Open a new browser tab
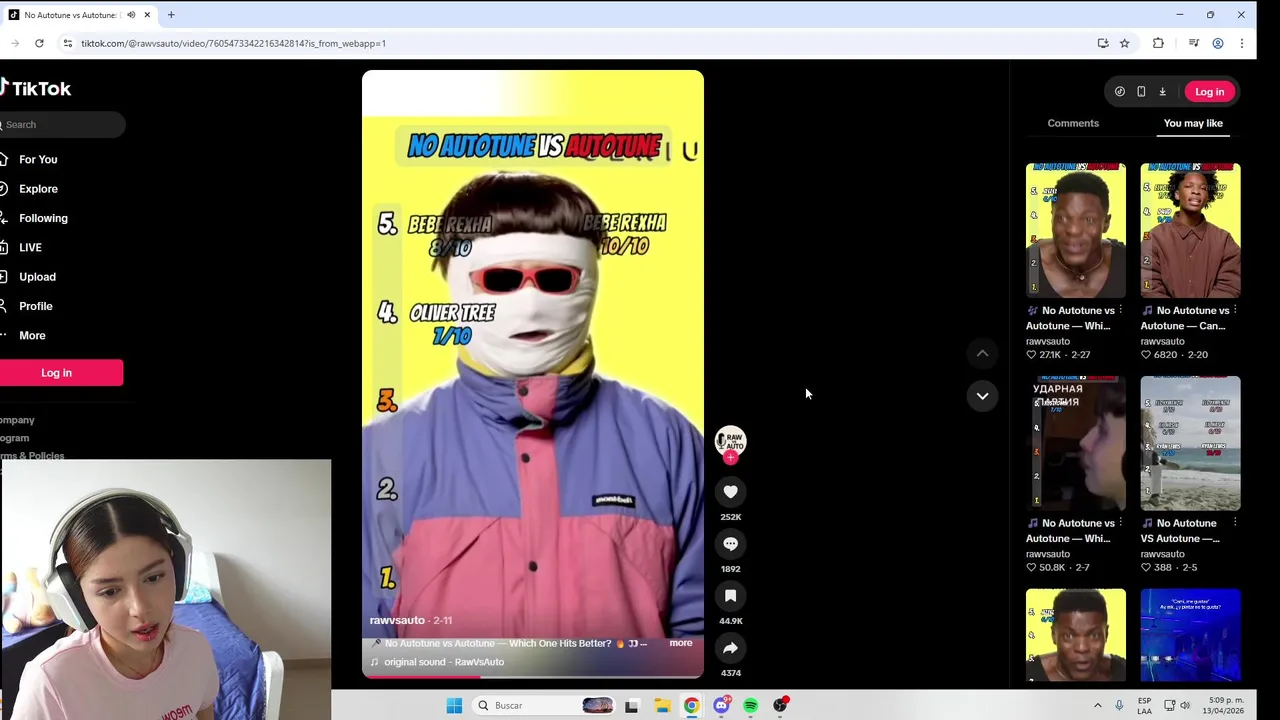Screen dimensions: 1280x720 (x=171, y=15)
